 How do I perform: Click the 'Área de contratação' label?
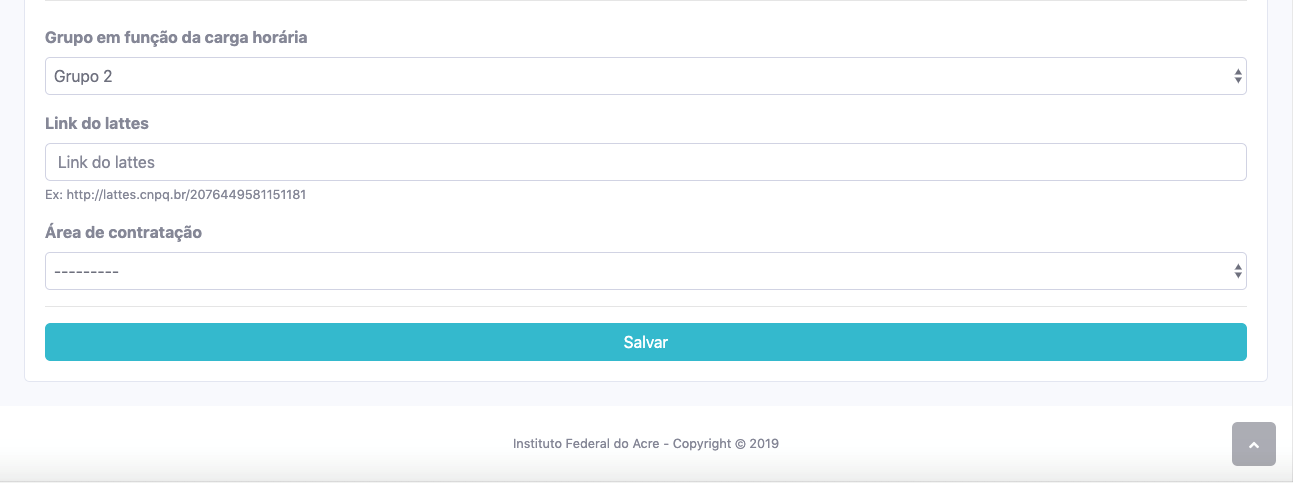point(123,232)
